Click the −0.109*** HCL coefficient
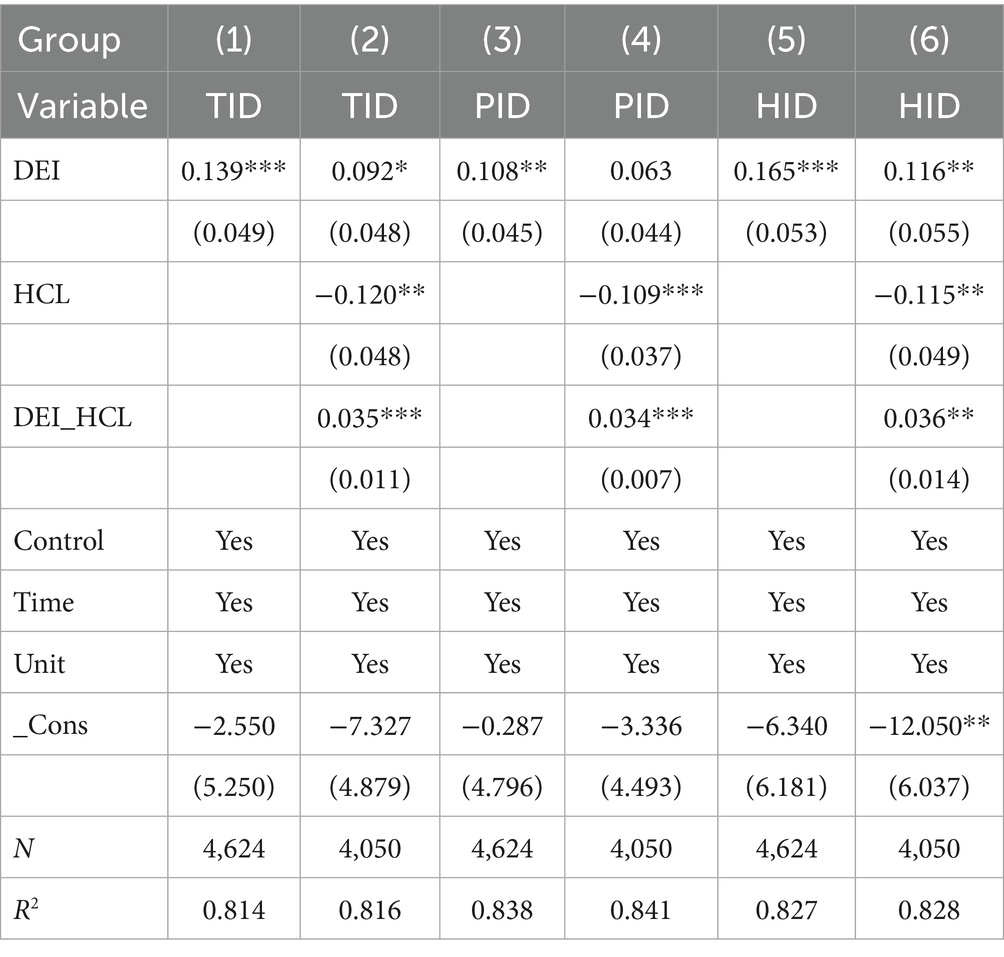The height and width of the screenshot is (957, 1004). (x=641, y=295)
